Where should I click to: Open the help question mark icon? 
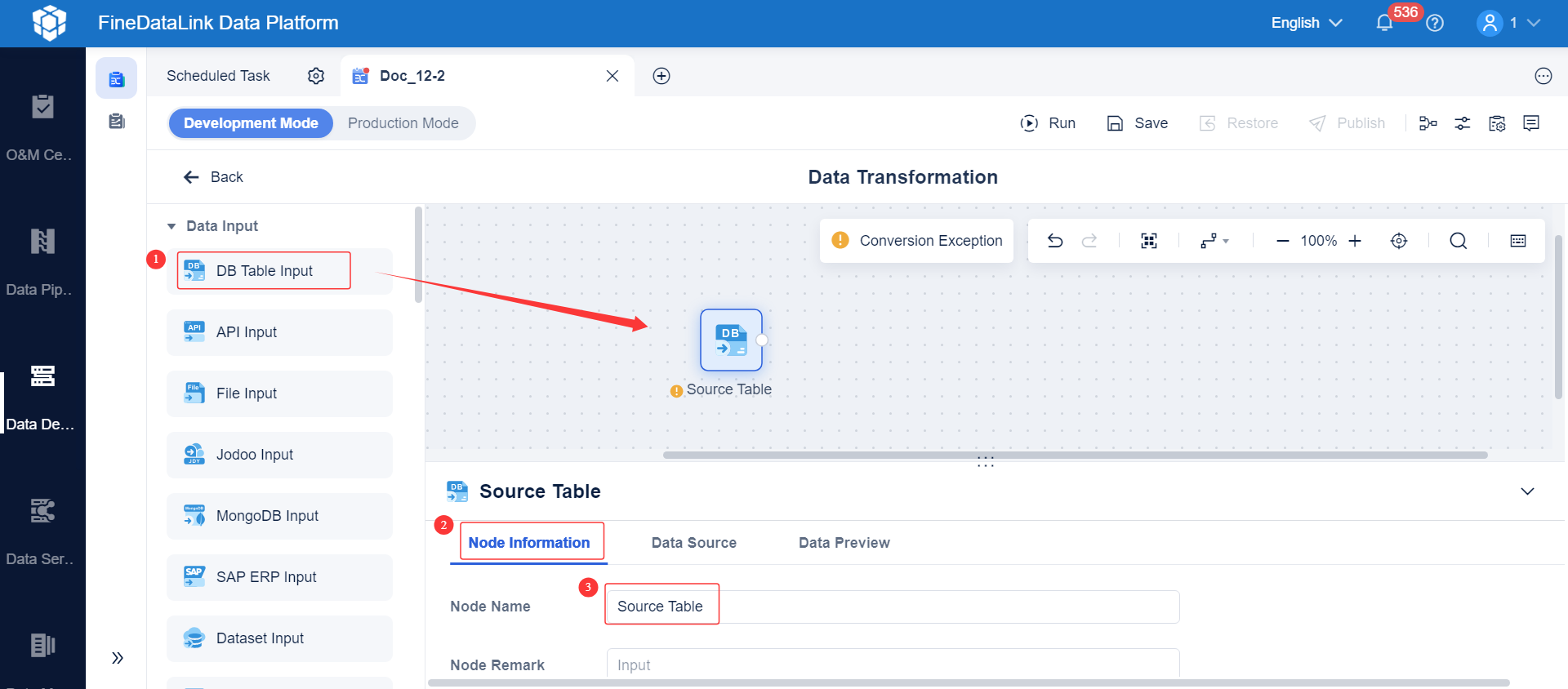point(1435,23)
